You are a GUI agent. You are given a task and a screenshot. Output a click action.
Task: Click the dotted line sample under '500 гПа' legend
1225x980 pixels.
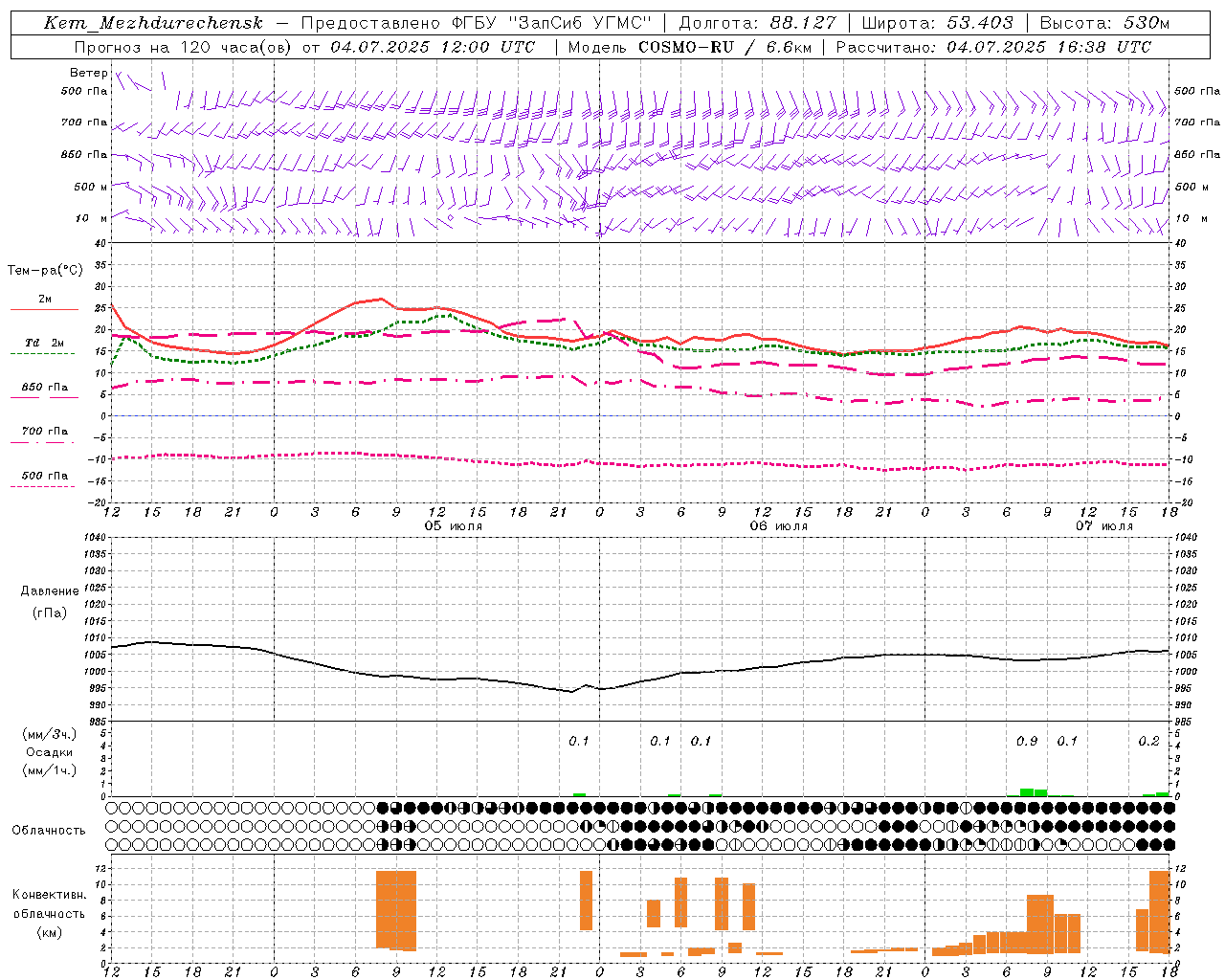(x=42, y=486)
